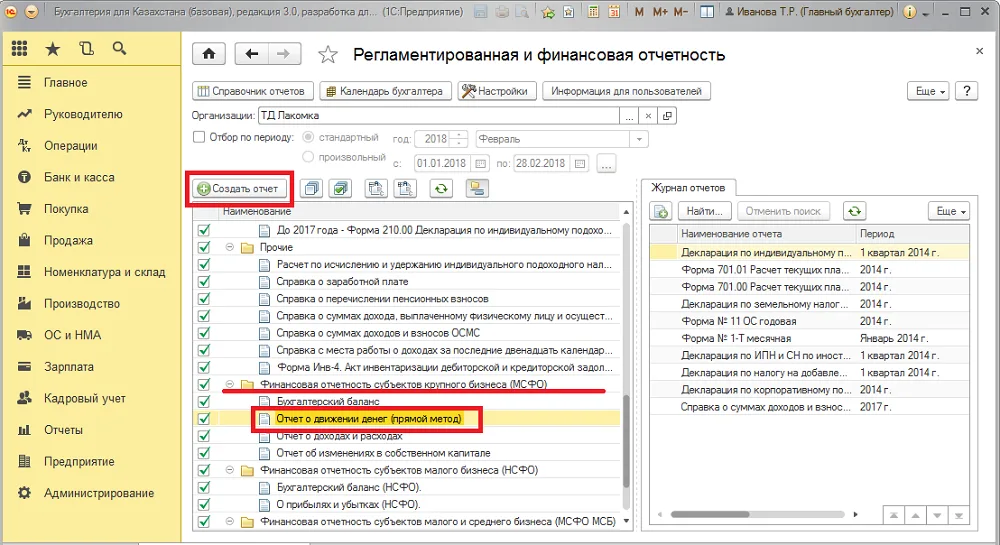Screen dimensions: 1000x545
Task: Collapse Финансовая отчетность малого бизнеса (НСФО) folder
Action: click(230, 470)
